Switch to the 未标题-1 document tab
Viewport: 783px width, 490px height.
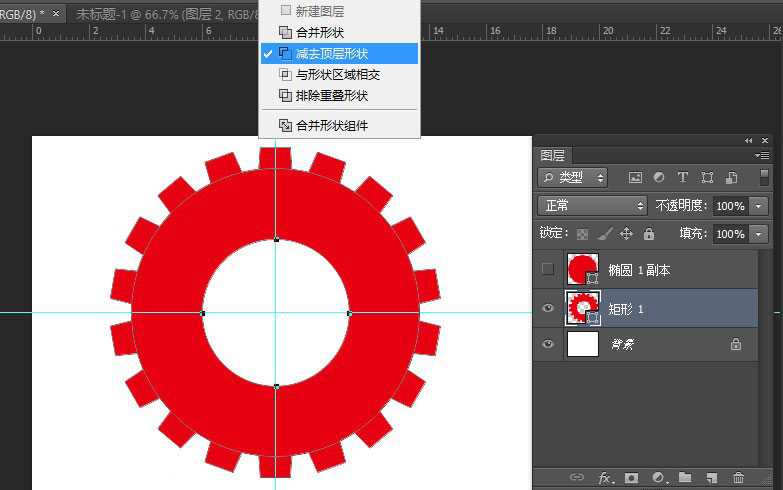pyautogui.click(x=160, y=14)
